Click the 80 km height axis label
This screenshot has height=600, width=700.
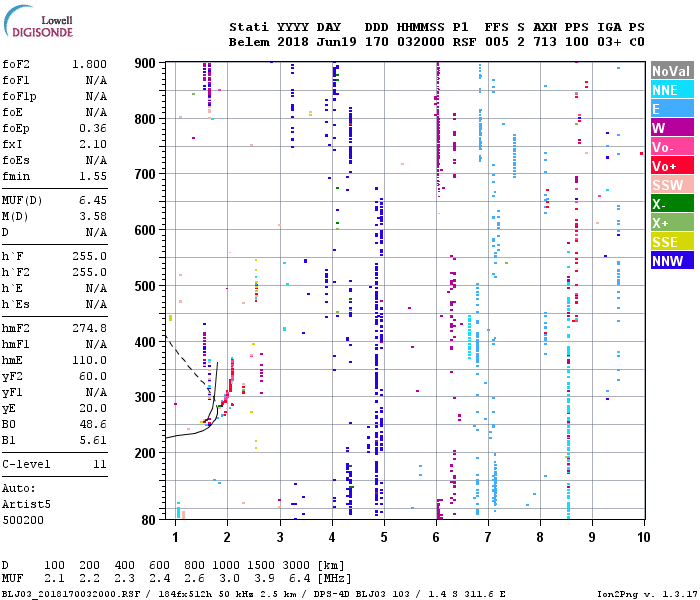[149, 520]
